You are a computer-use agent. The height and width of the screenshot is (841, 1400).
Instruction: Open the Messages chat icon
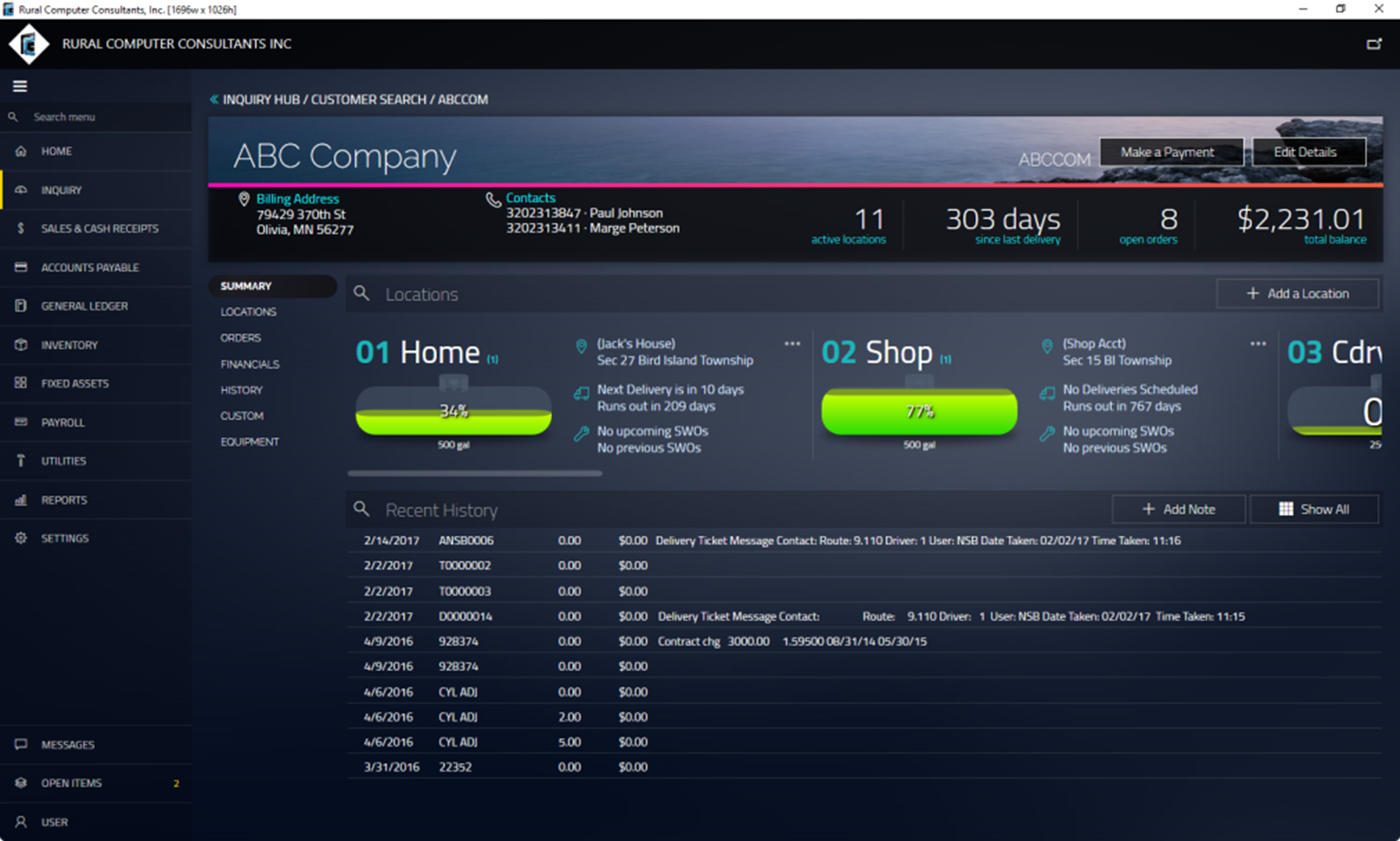[21, 745]
